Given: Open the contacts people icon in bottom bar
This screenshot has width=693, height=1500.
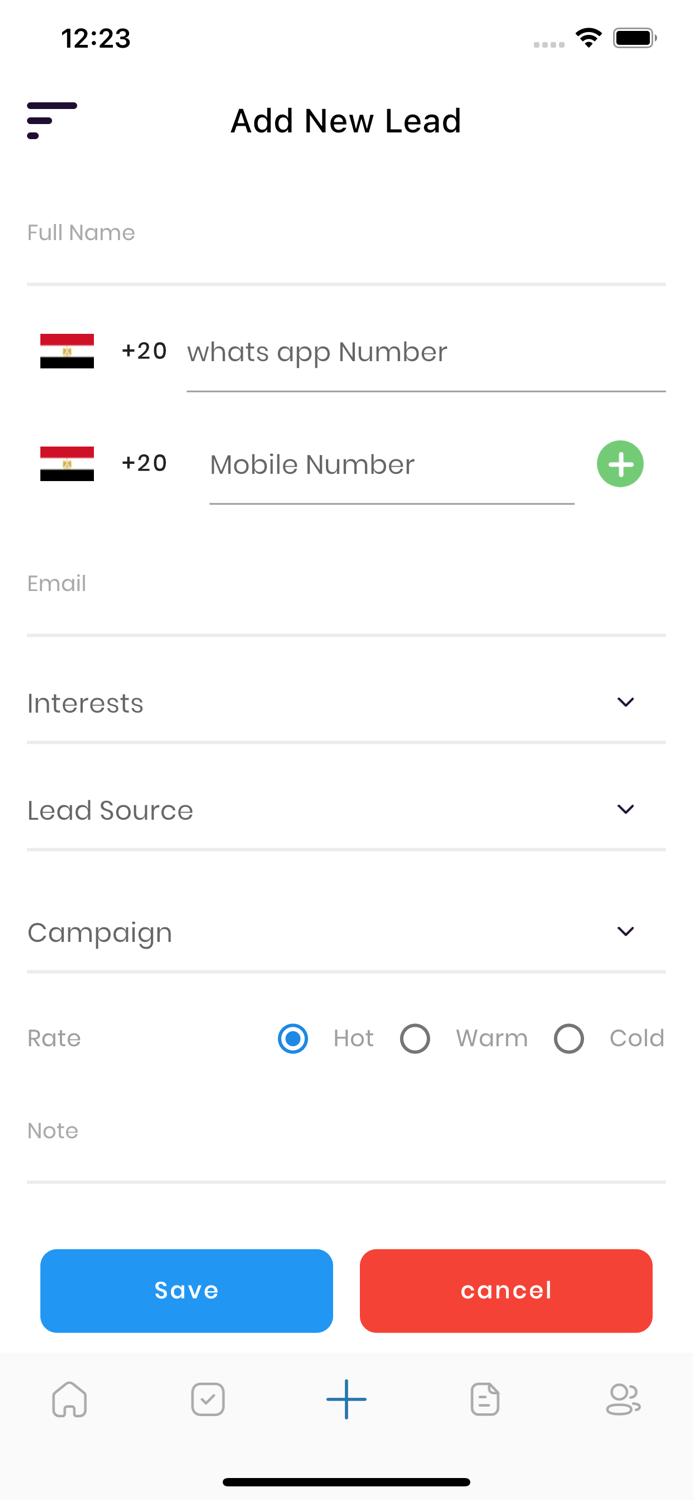Looking at the screenshot, I should [x=623, y=1399].
